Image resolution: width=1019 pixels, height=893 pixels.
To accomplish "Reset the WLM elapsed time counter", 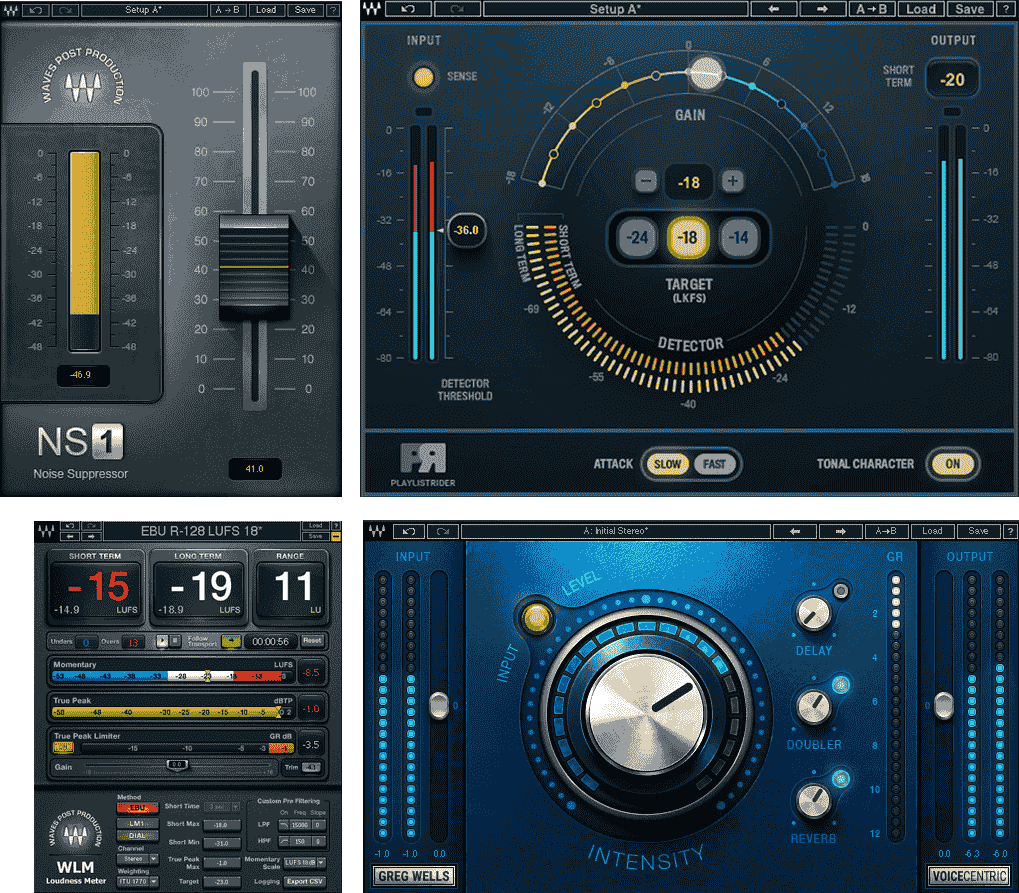I will click(313, 640).
